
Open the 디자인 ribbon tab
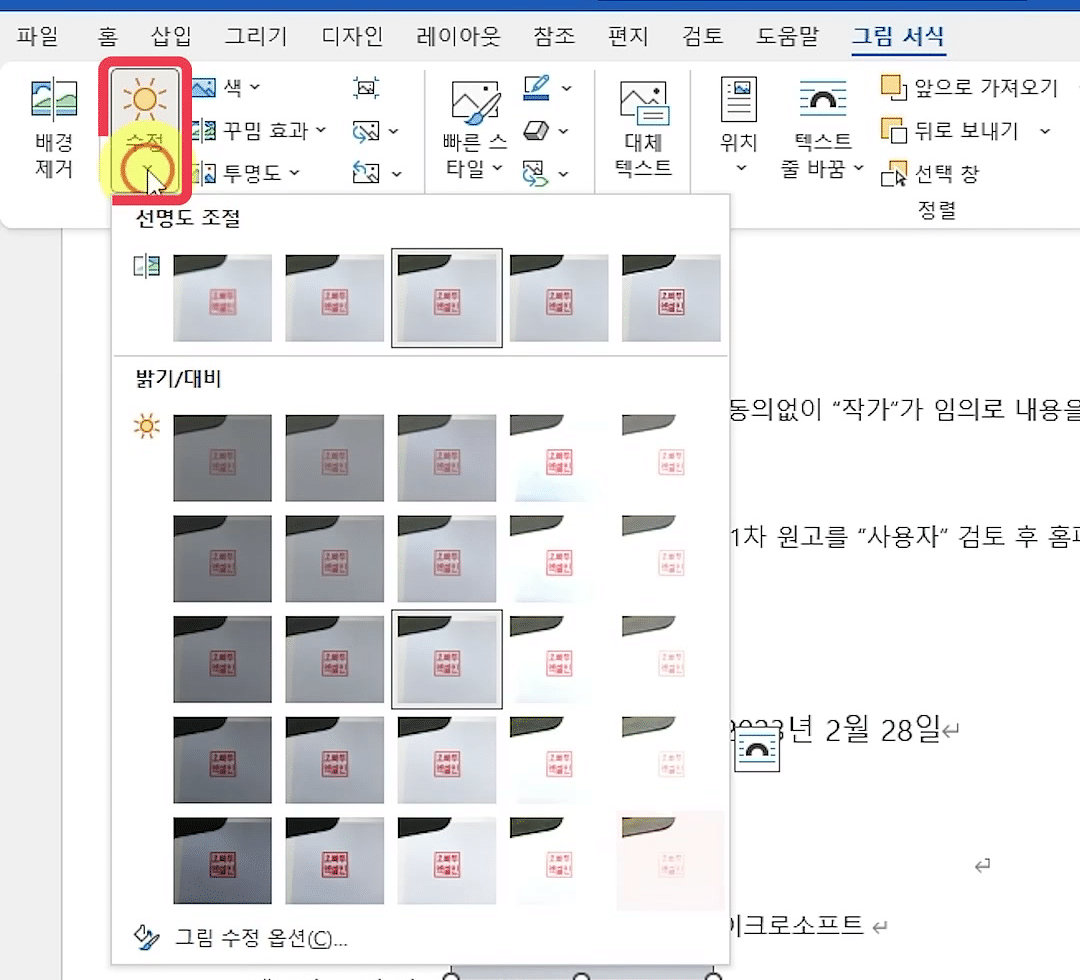[x=352, y=36]
